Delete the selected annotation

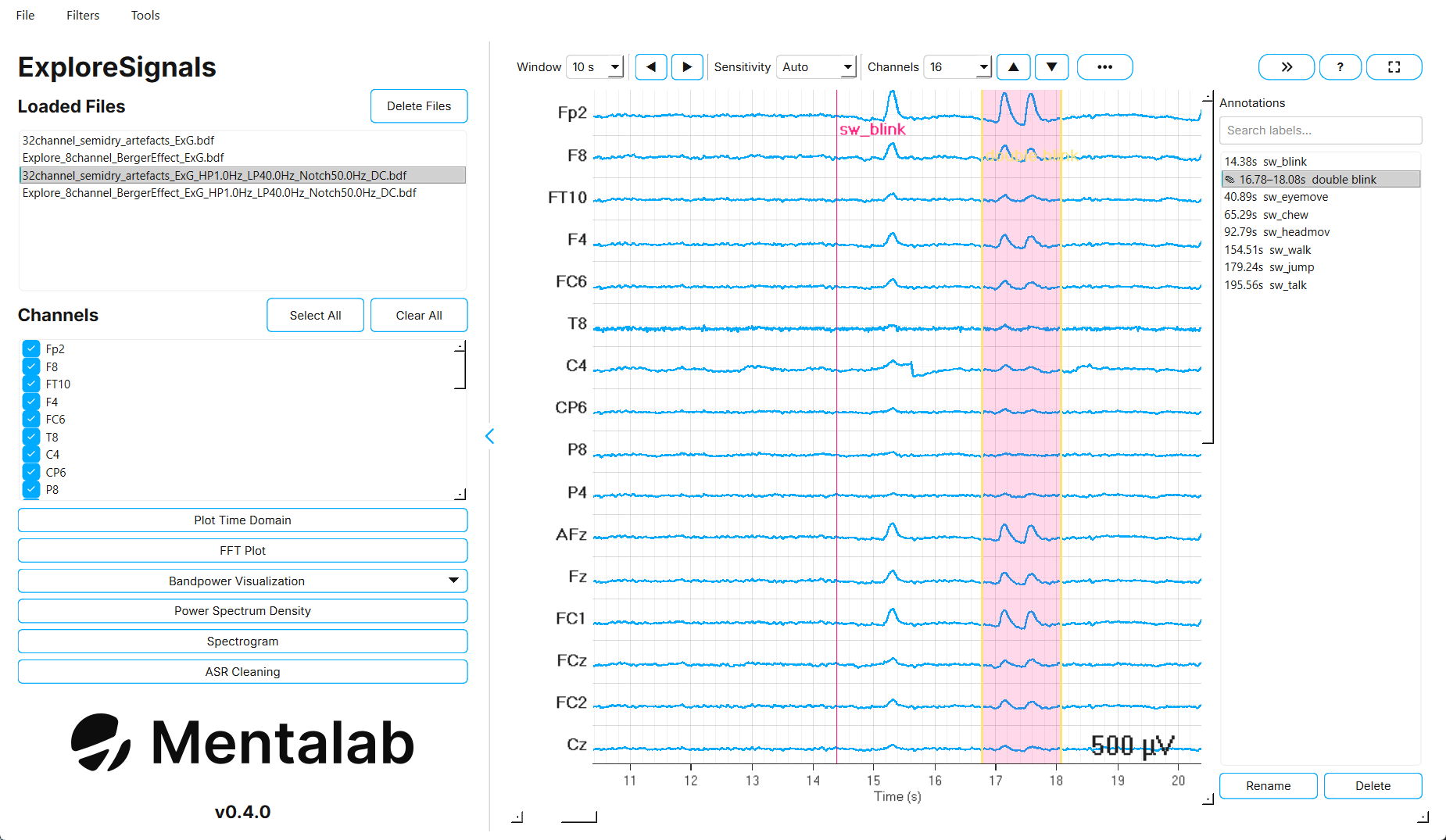tap(1373, 786)
